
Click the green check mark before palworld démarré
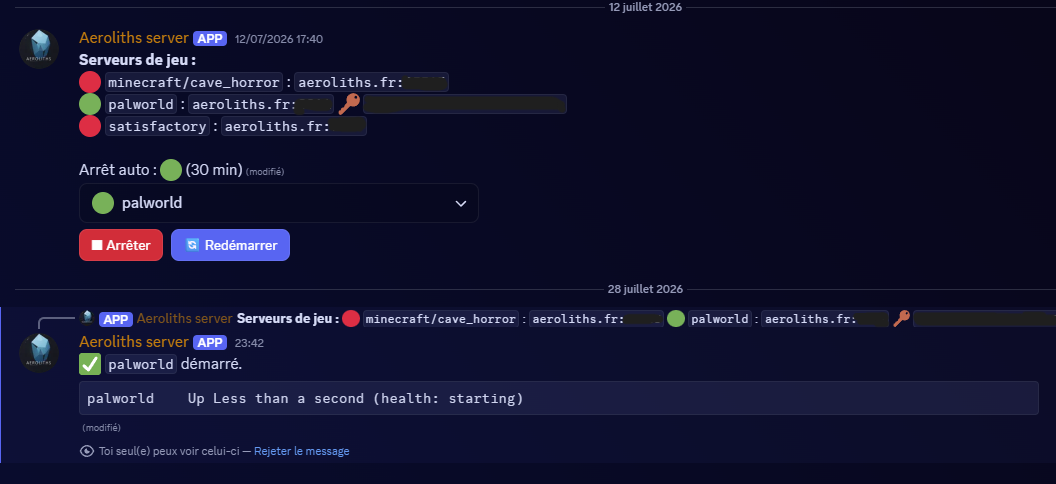(x=90, y=364)
